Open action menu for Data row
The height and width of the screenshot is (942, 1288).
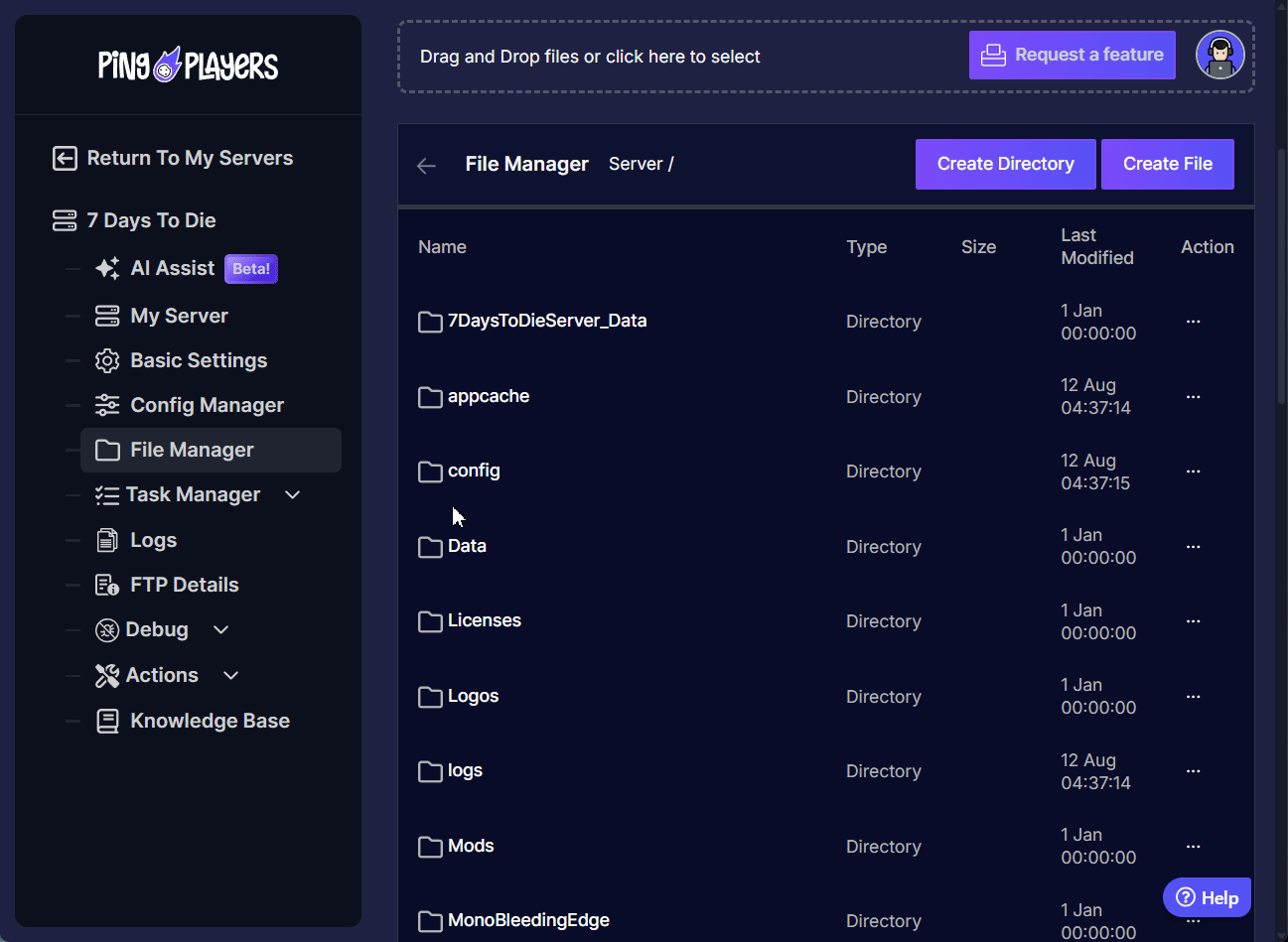tap(1194, 547)
